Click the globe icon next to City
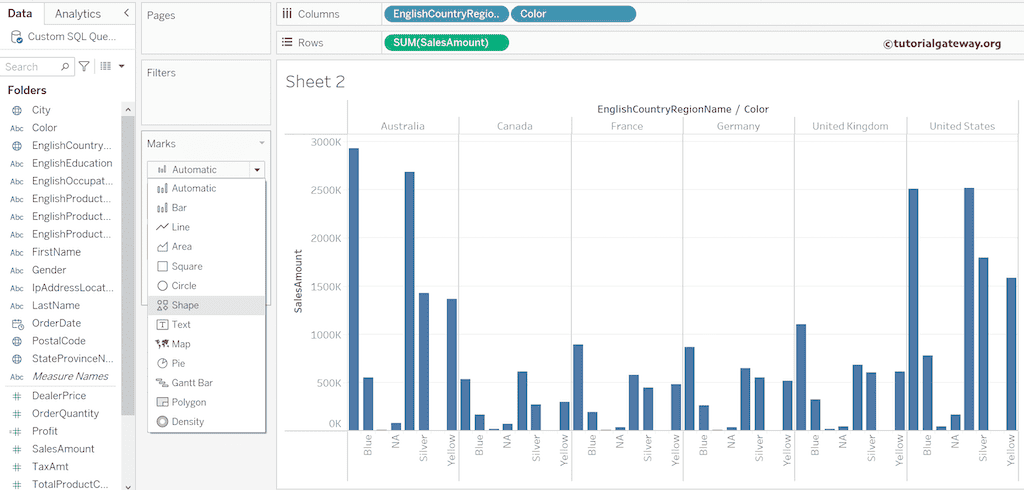This screenshot has height=490, width=1024. point(16,110)
